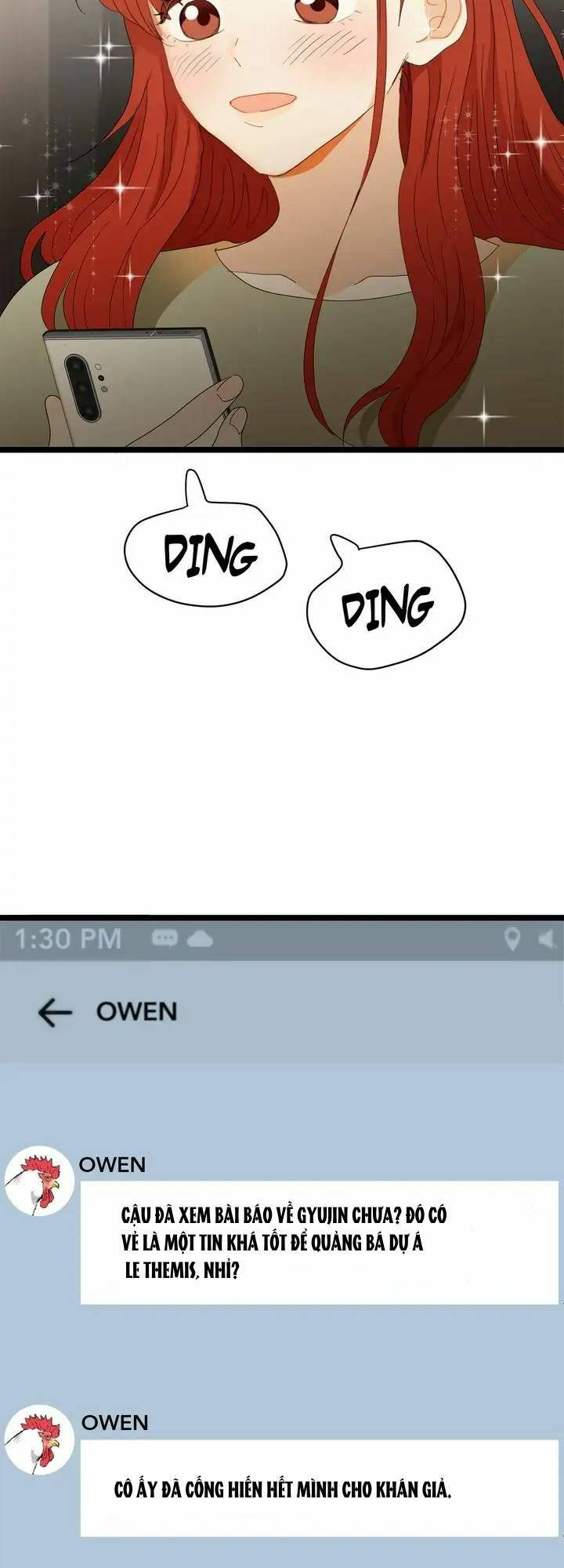
Task: Click the second DING speech bubble
Action: point(387,604)
